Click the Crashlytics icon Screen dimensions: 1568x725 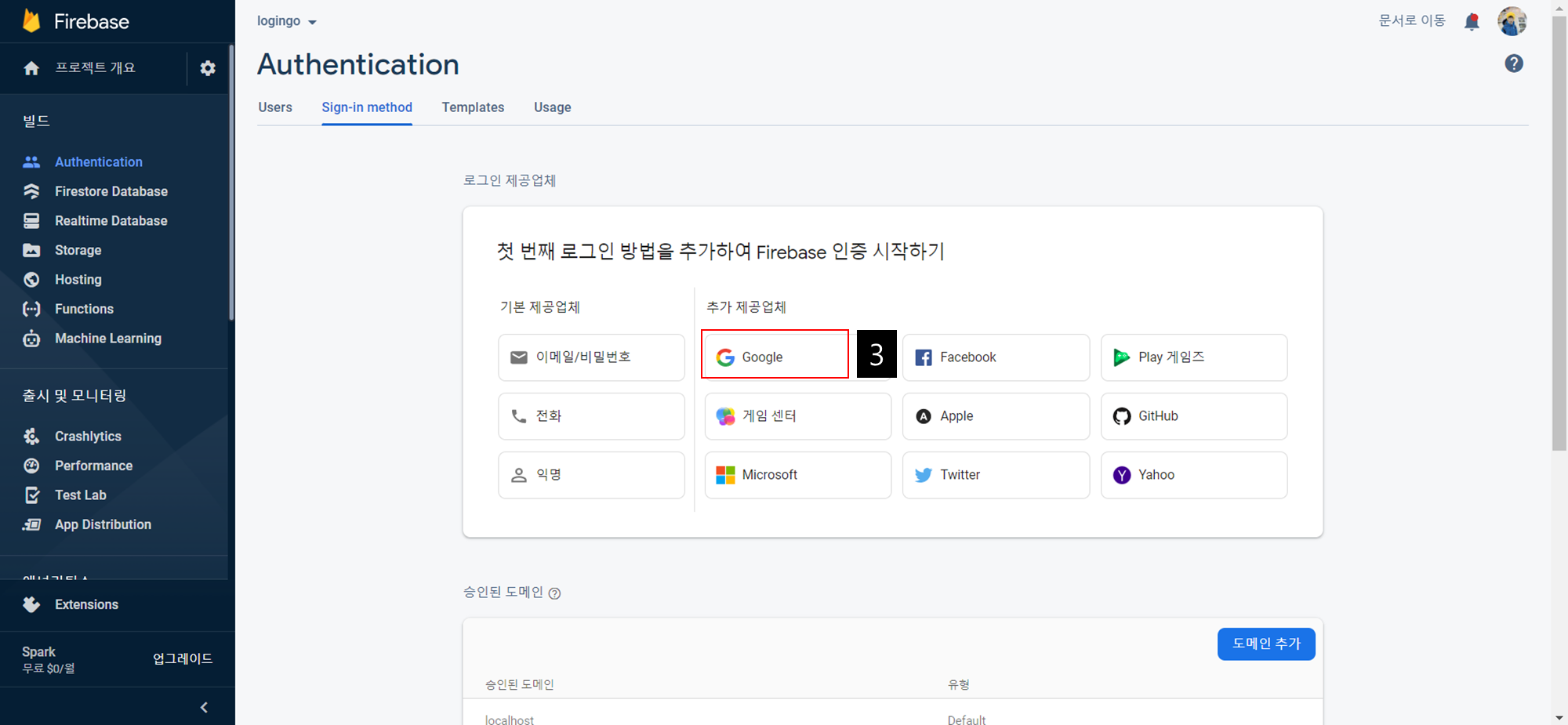tap(31, 437)
